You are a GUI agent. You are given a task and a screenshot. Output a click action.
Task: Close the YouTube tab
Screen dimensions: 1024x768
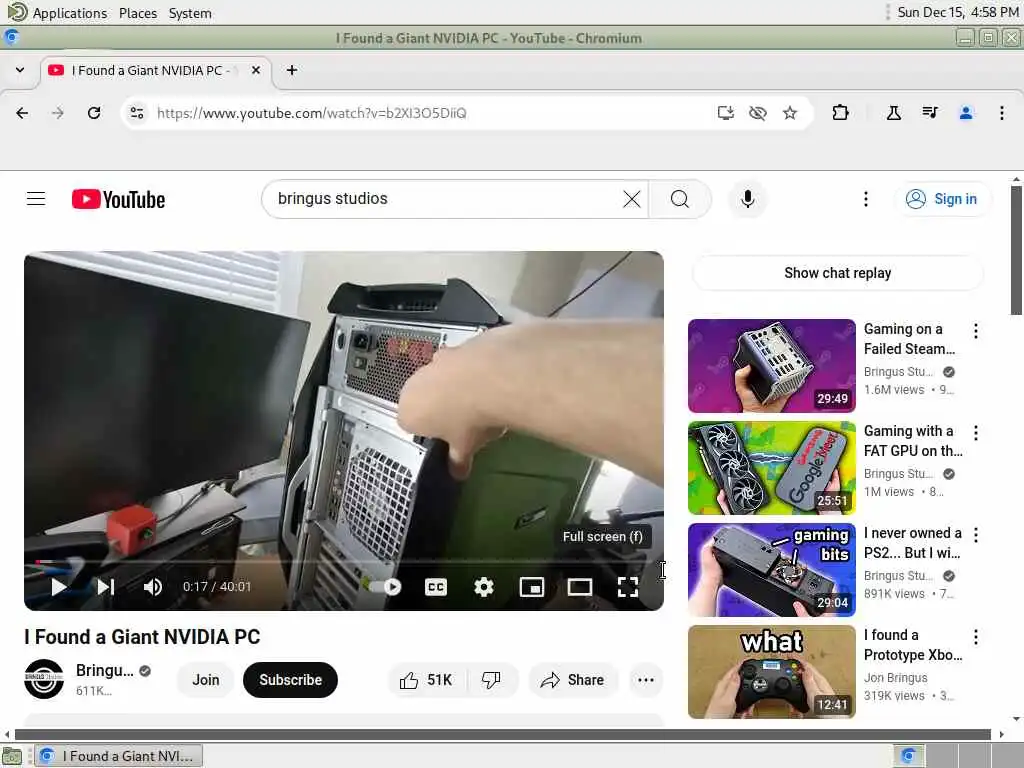tap(256, 70)
